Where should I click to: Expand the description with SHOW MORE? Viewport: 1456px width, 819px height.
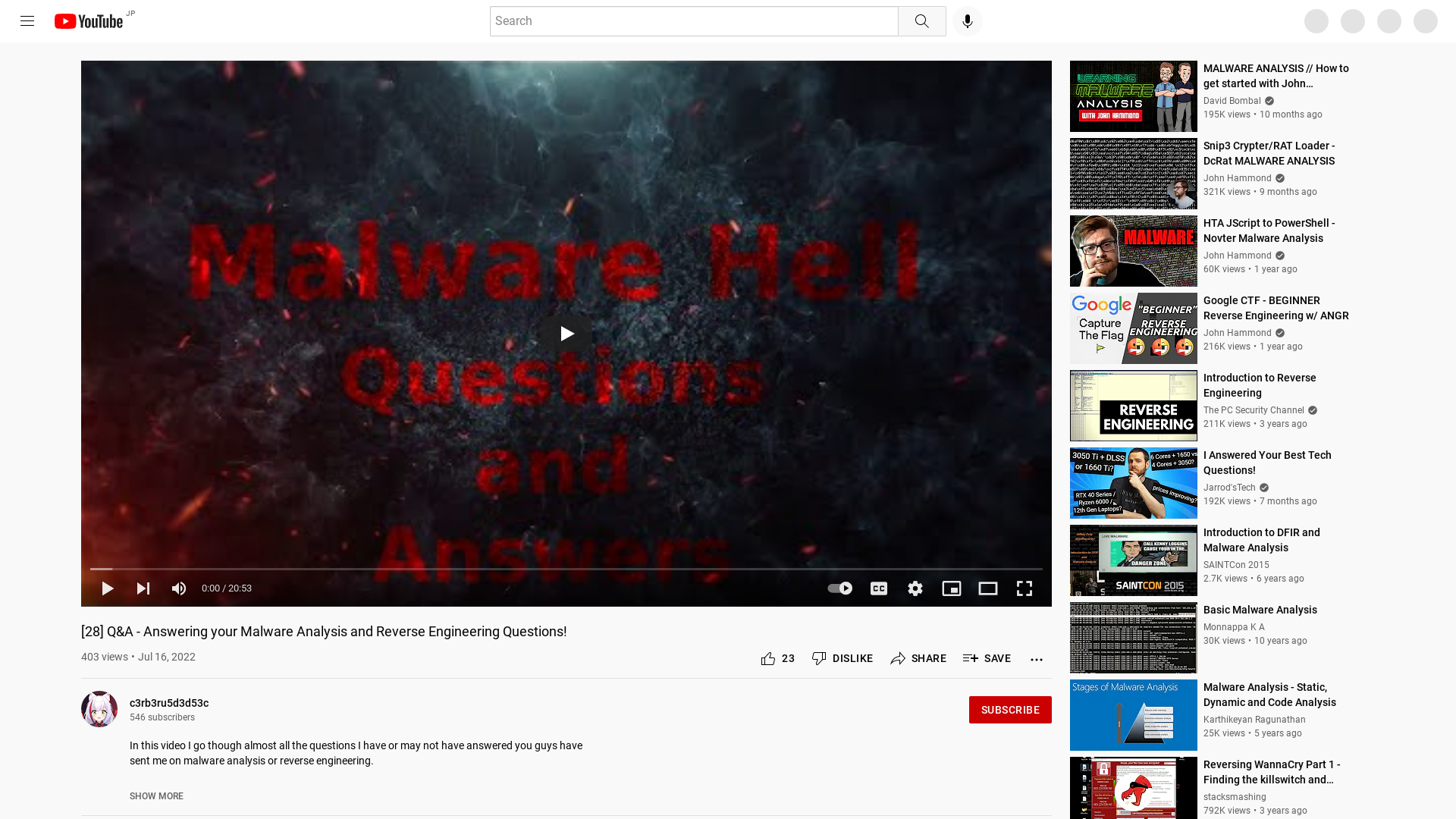[x=156, y=795]
